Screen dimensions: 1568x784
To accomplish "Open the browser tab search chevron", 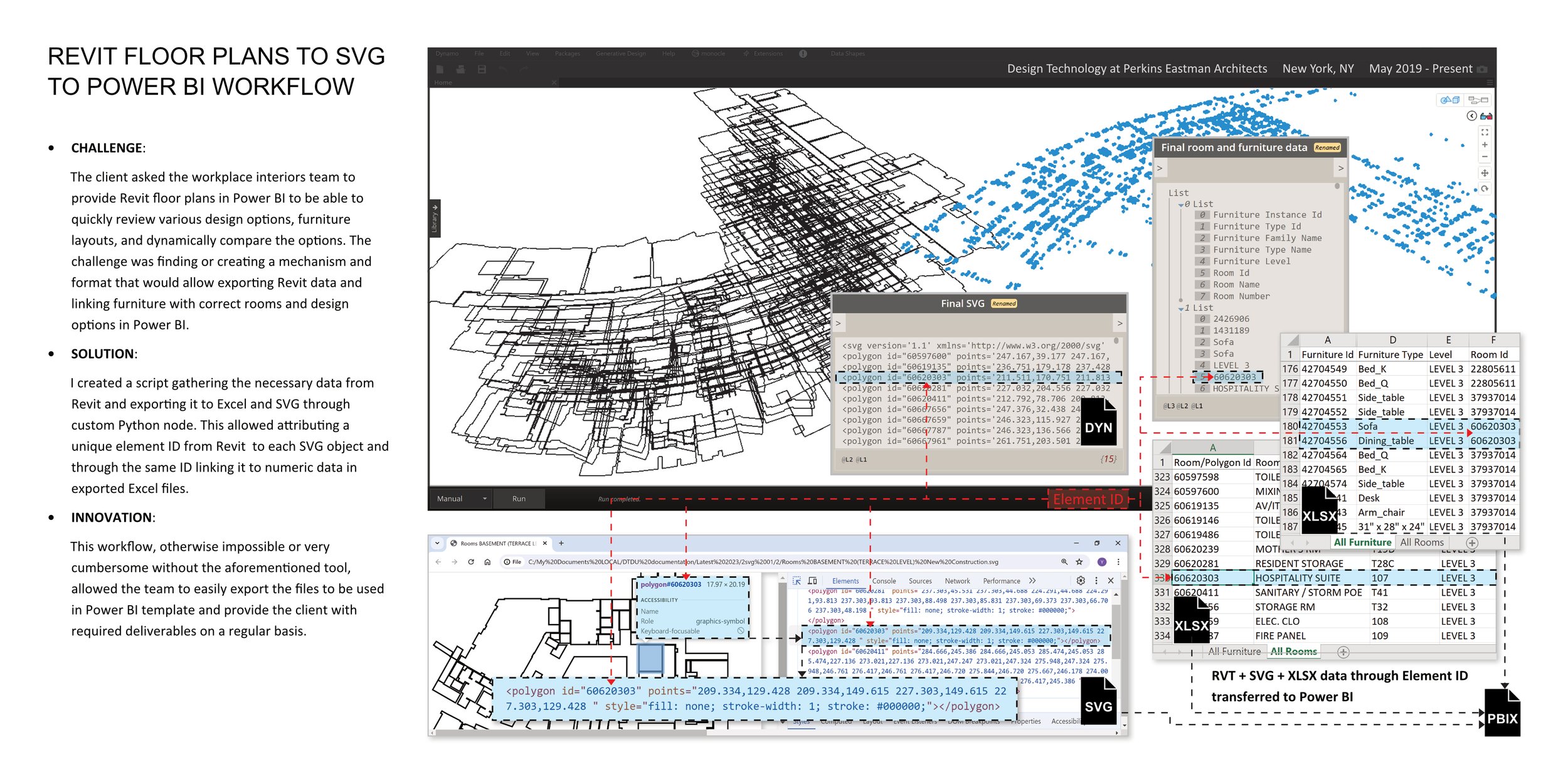I will click(437, 544).
